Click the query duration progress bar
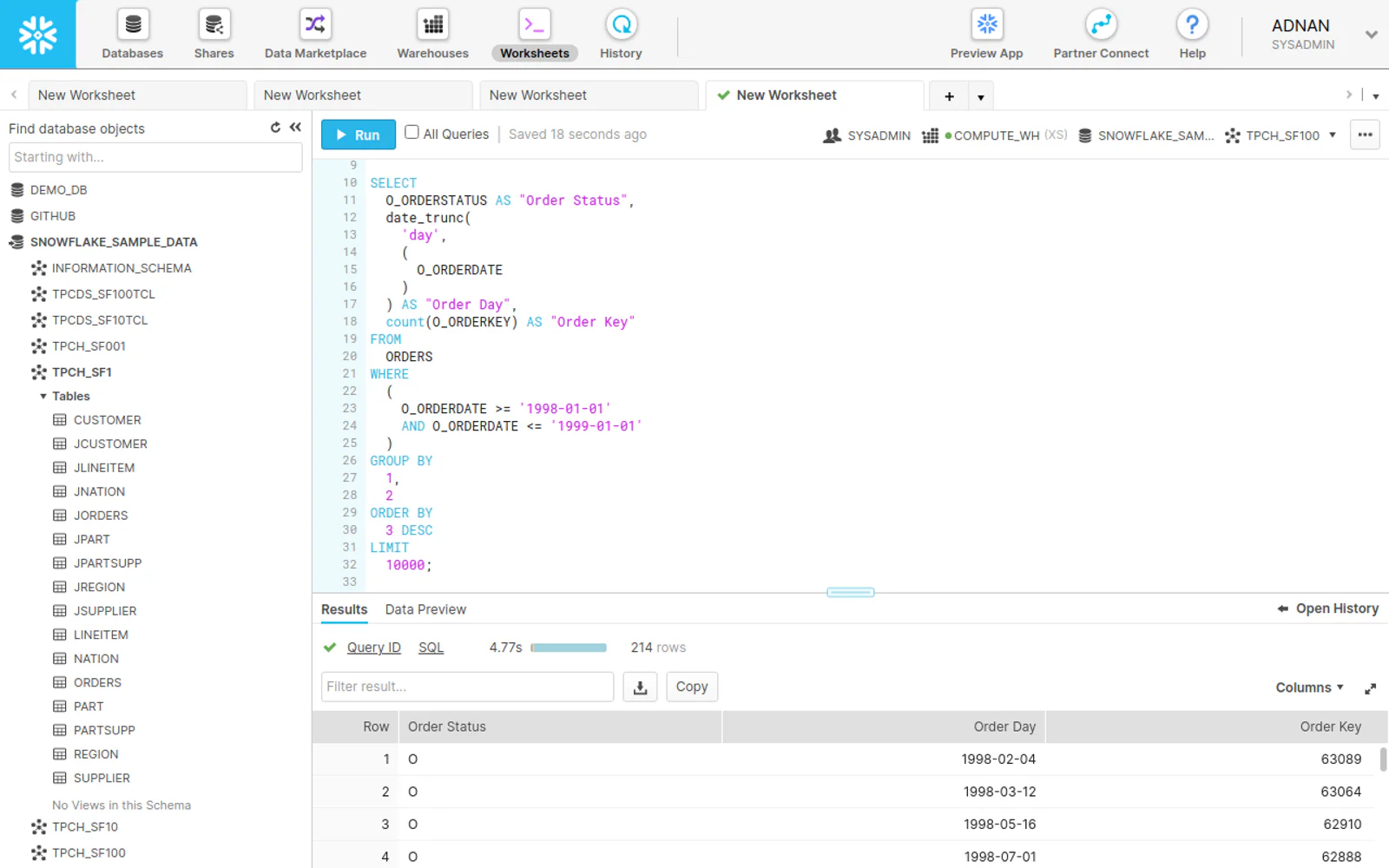The height and width of the screenshot is (868, 1389). pyautogui.click(x=569, y=648)
